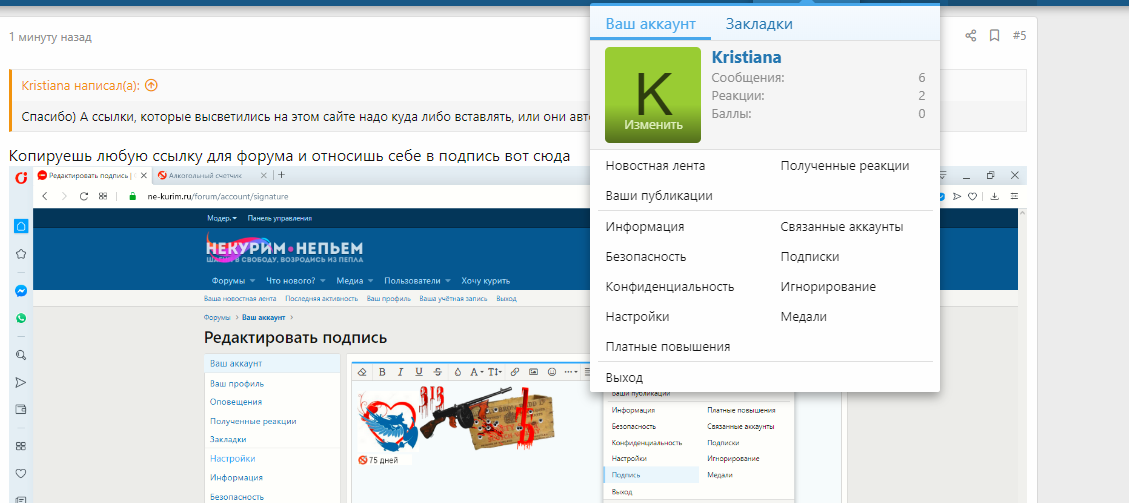This screenshot has height=503, width=1129.
Task: Click the green padlock security icon
Action: tap(132, 196)
